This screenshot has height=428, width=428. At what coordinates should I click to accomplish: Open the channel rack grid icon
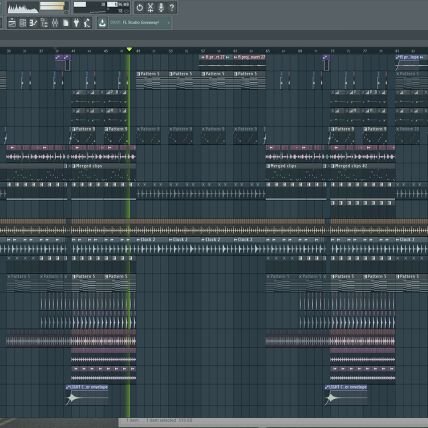23,23
